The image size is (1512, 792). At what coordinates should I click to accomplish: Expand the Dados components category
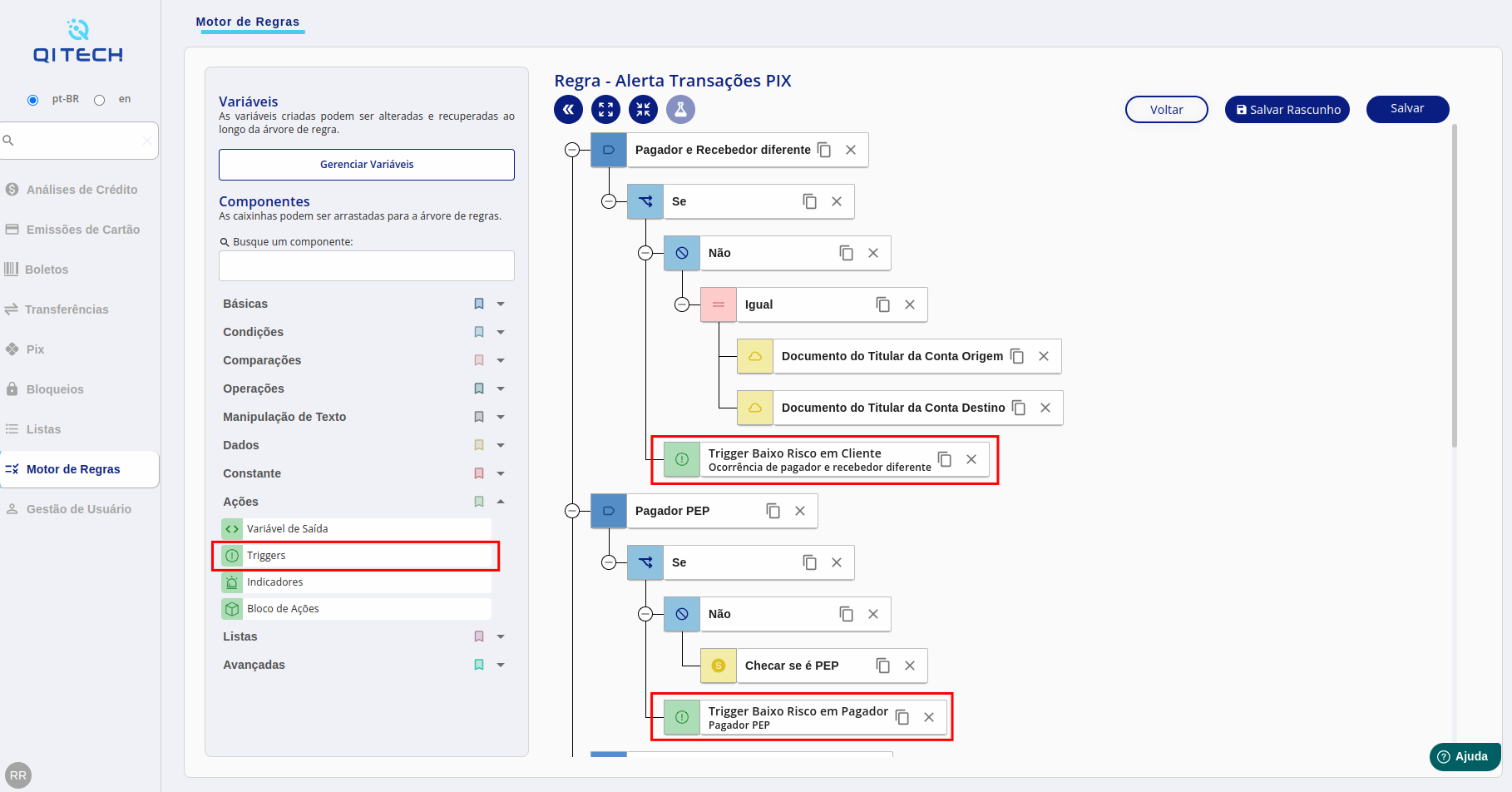click(501, 445)
